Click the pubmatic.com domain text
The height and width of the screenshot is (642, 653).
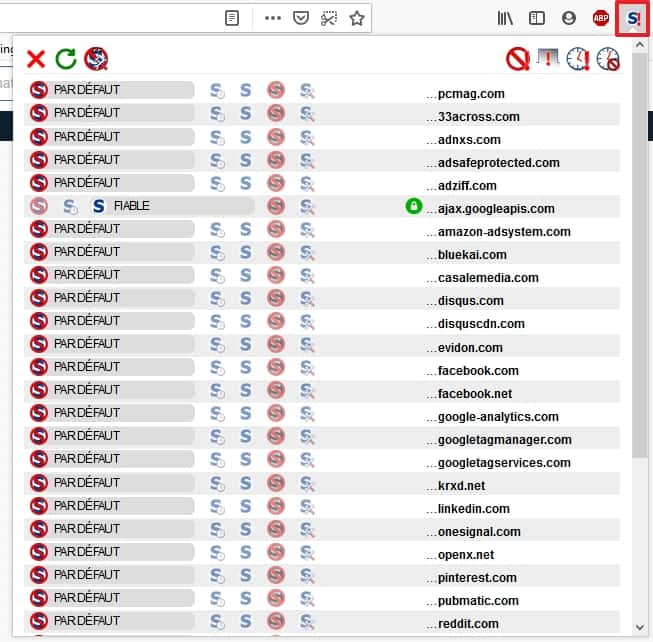pos(478,601)
